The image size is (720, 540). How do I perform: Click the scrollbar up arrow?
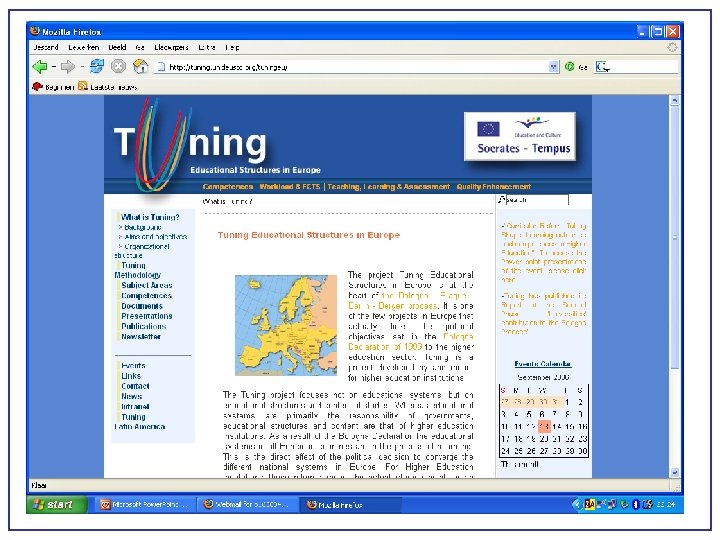tap(674, 100)
